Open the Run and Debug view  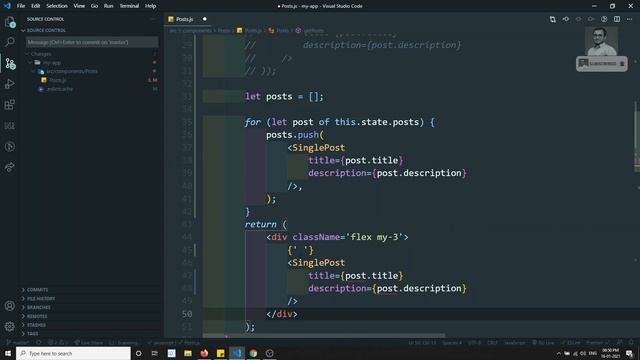pos(10,84)
